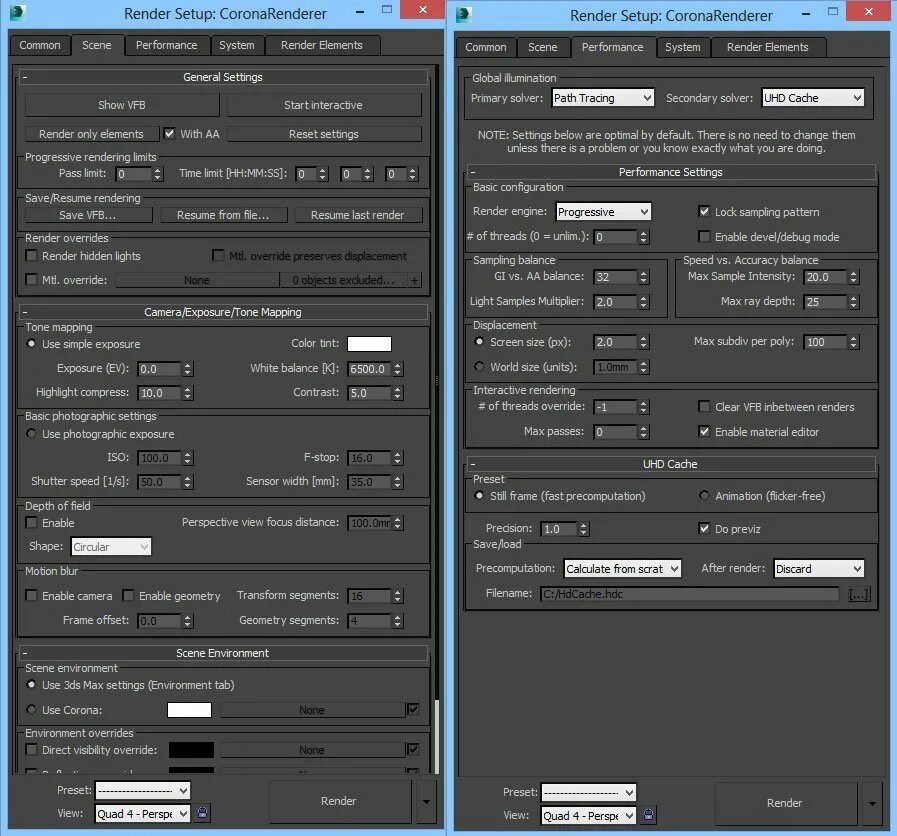This screenshot has height=836, width=897.
Task: Enable camera motion blur checkbox
Action: pyautogui.click(x=31, y=596)
